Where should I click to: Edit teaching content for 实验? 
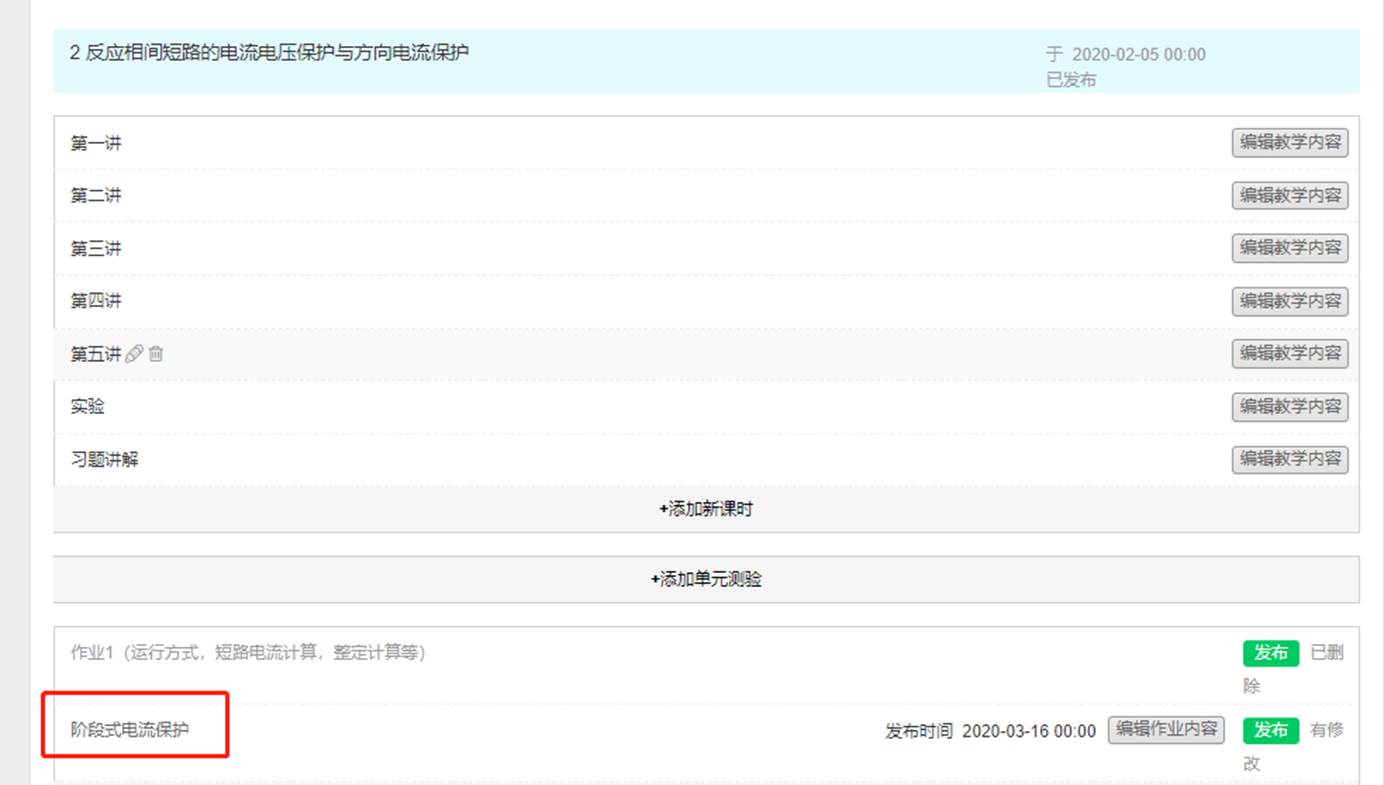(x=1290, y=407)
